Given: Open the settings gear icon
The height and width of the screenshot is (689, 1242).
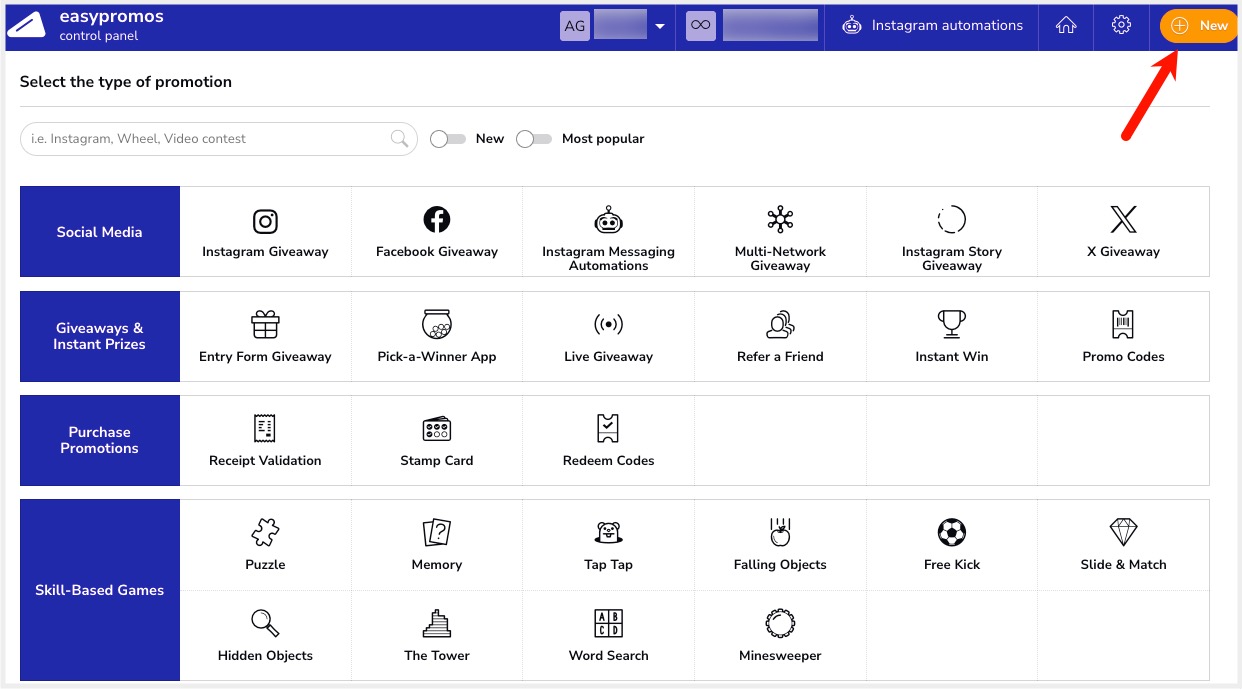Looking at the screenshot, I should click(x=1122, y=26).
